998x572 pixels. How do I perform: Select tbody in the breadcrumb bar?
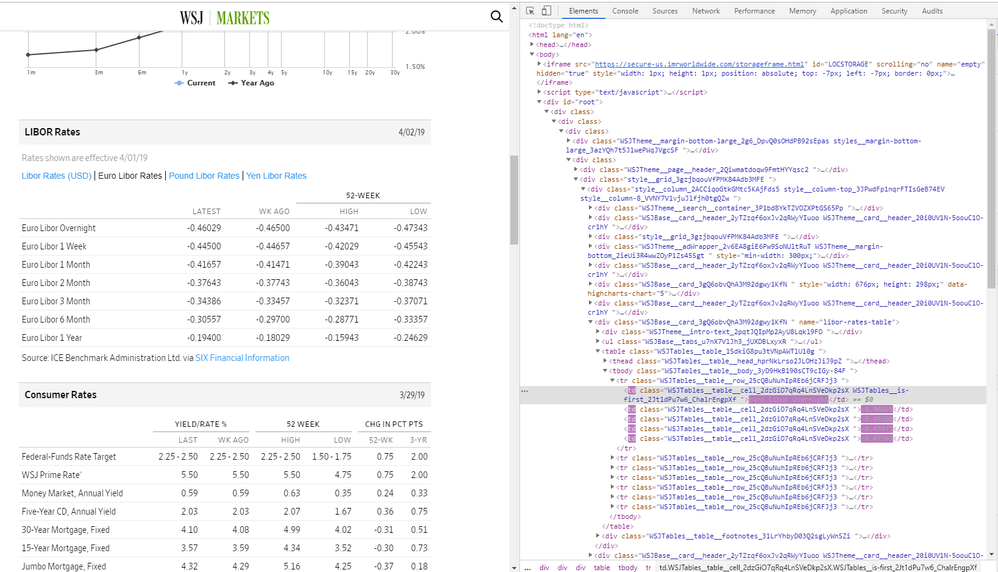[628, 568]
